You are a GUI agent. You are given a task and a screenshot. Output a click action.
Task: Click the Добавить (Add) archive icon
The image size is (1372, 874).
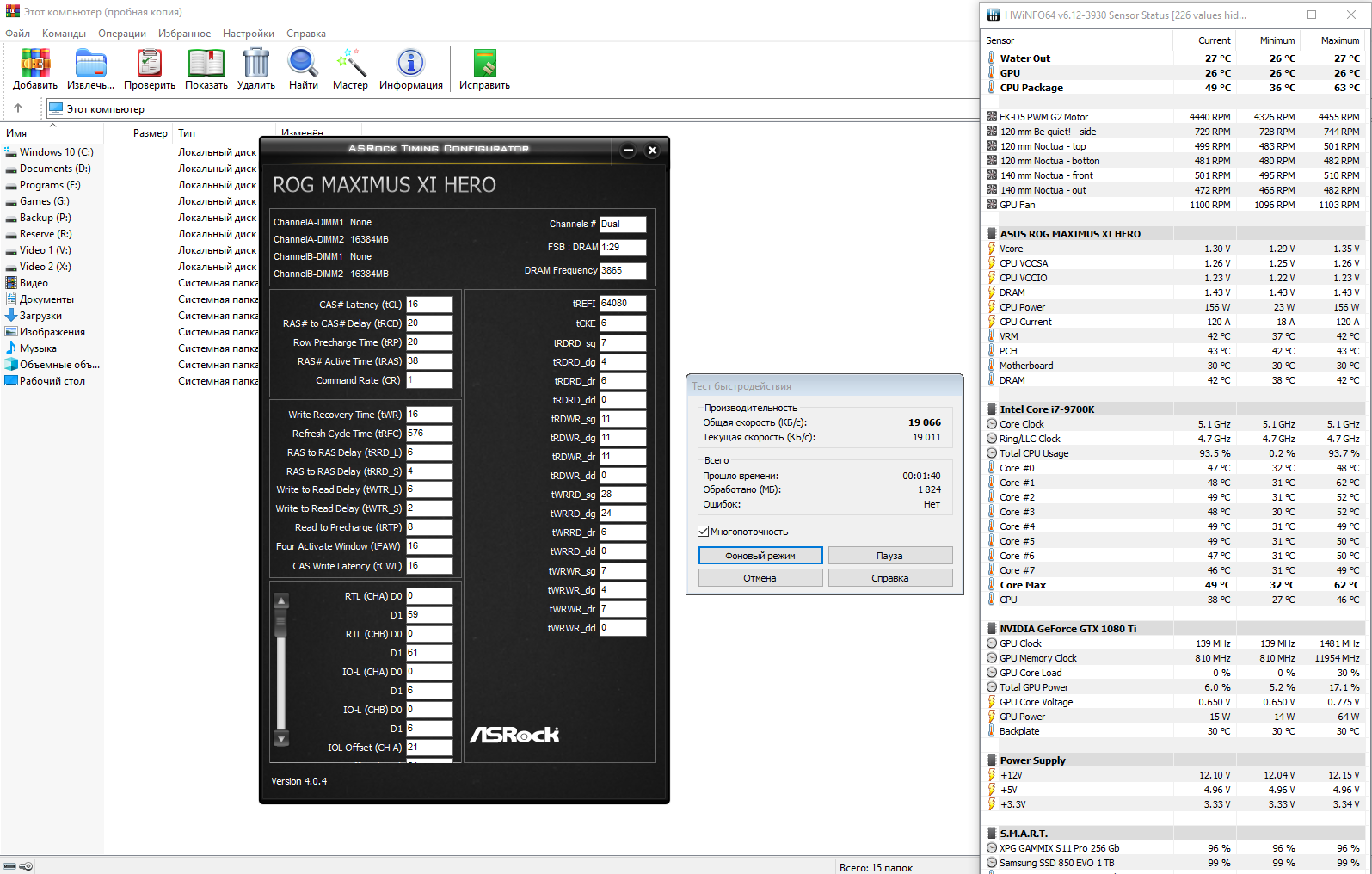[35, 64]
